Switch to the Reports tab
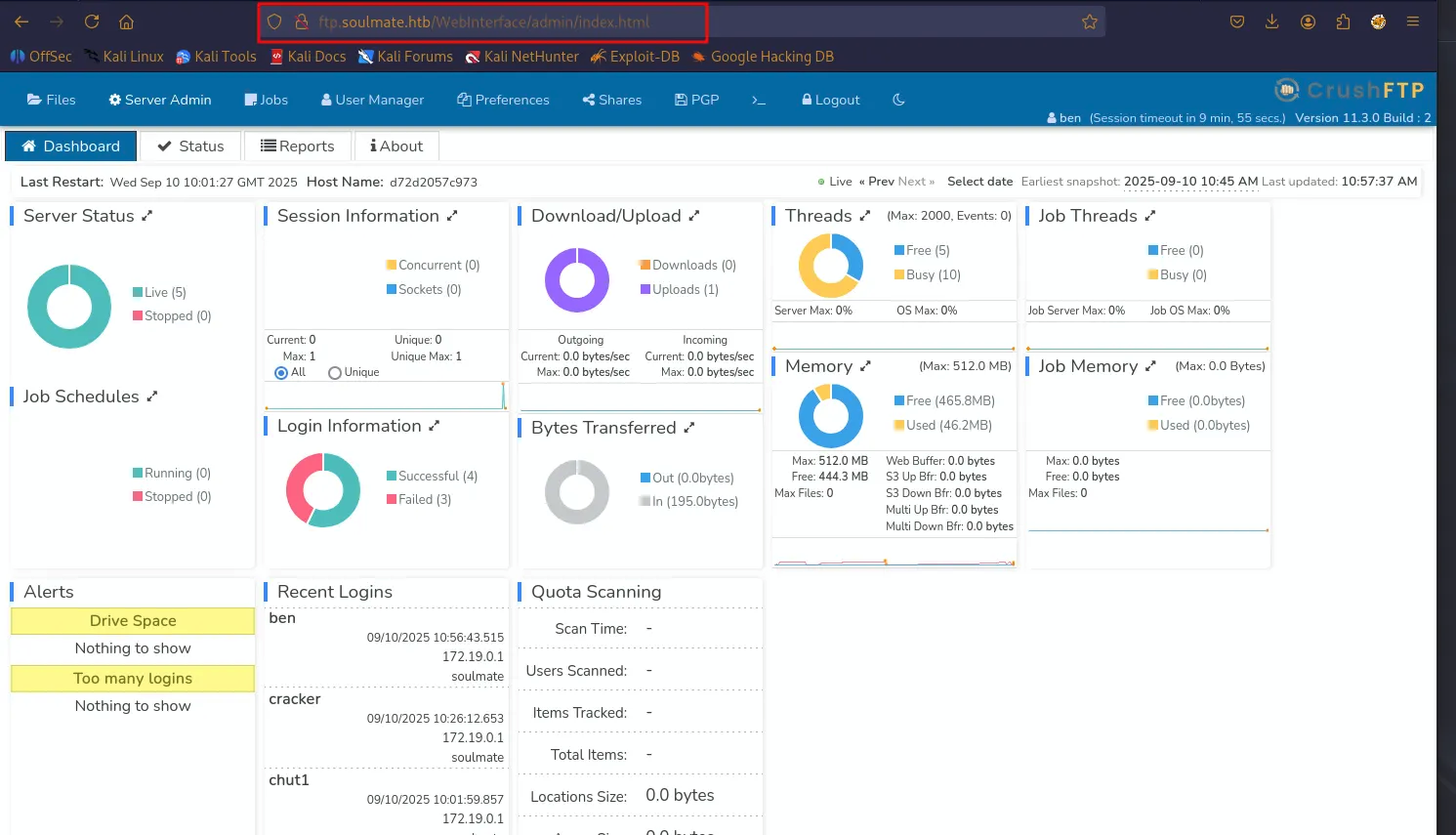The width and height of the screenshot is (1456, 835). coord(298,146)
